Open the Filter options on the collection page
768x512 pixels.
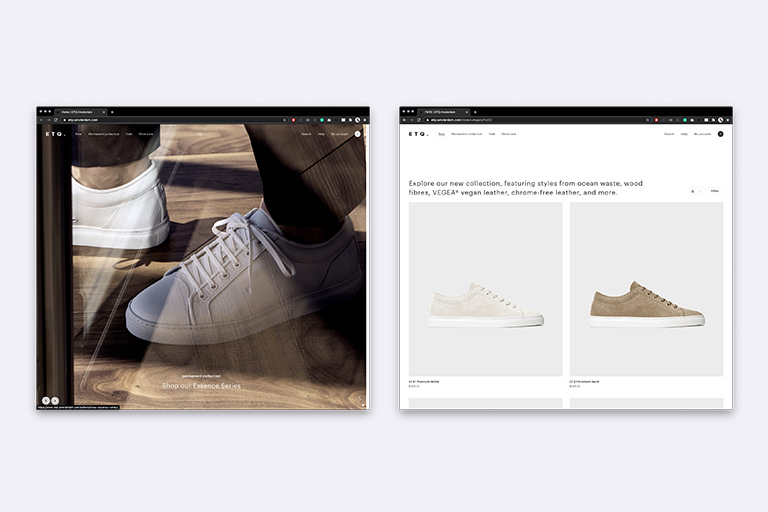(x=715, y=190)
